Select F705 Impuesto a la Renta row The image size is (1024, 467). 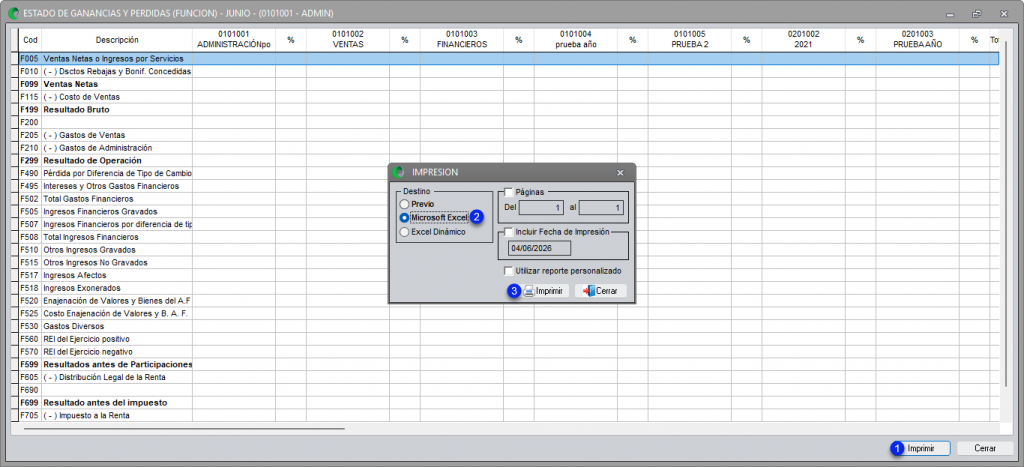point(509,415)
